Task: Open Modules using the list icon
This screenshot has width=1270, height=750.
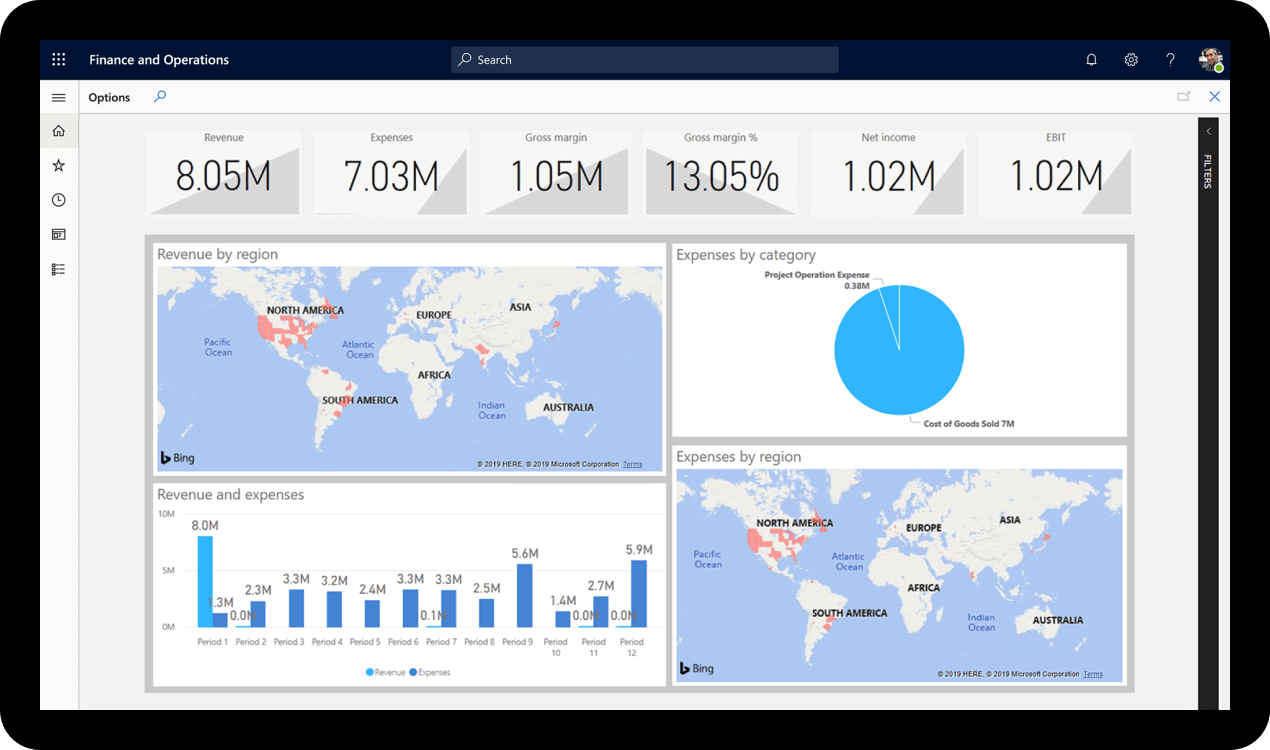Action: [58, 268]
